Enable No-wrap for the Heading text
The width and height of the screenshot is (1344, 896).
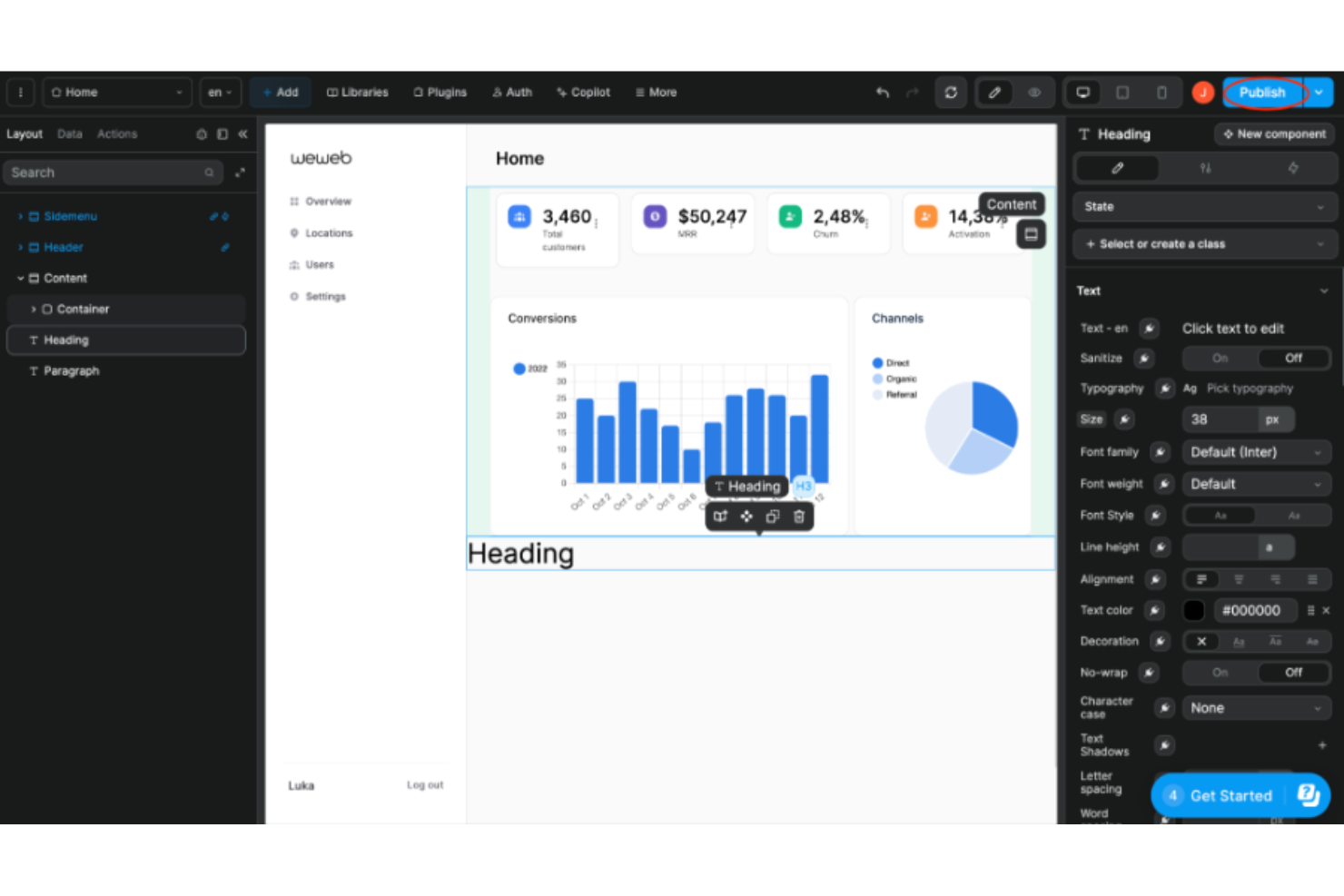tap(1219, 672)
